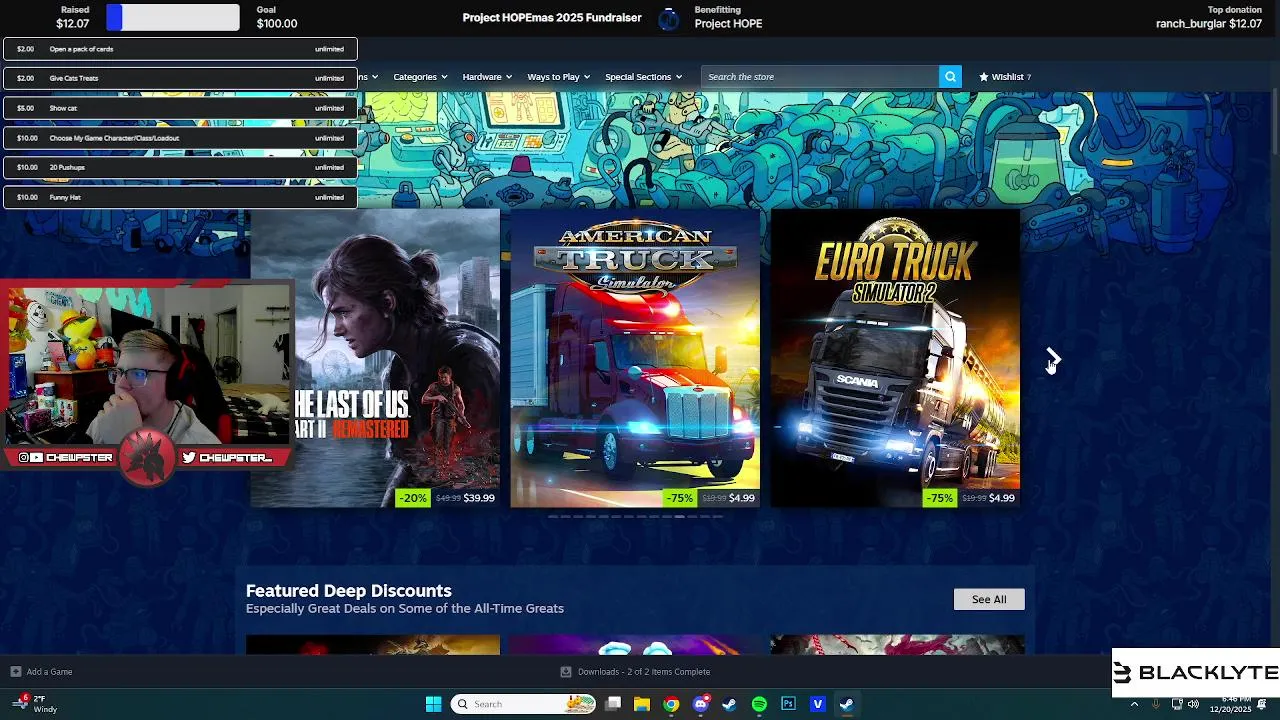Screen dimensions: 1280x720
Task: Open Task View on the taskbar
Action: point(613,704)
